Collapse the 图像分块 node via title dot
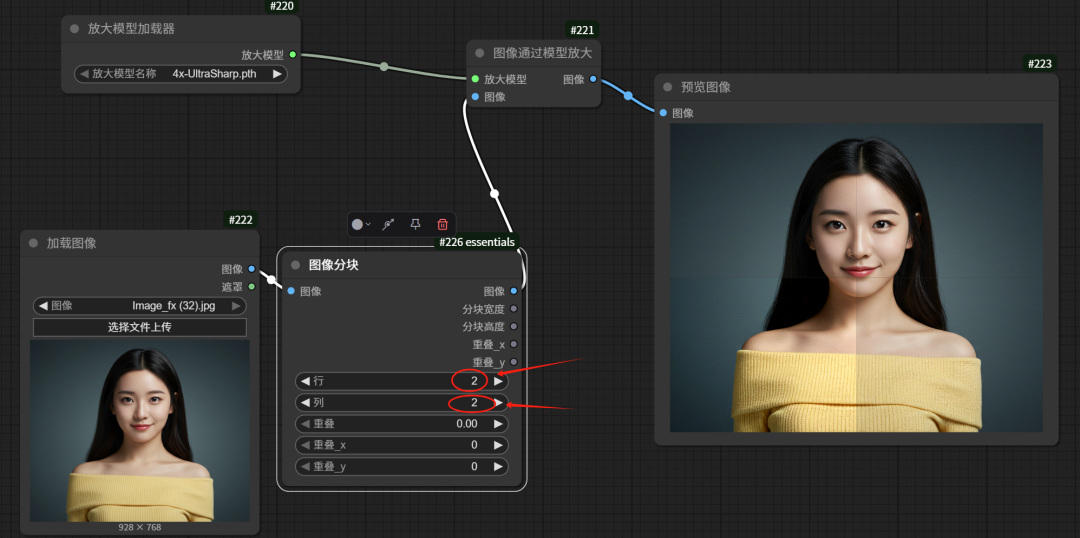Screen dimensions: 1080x538 point(296,265)
